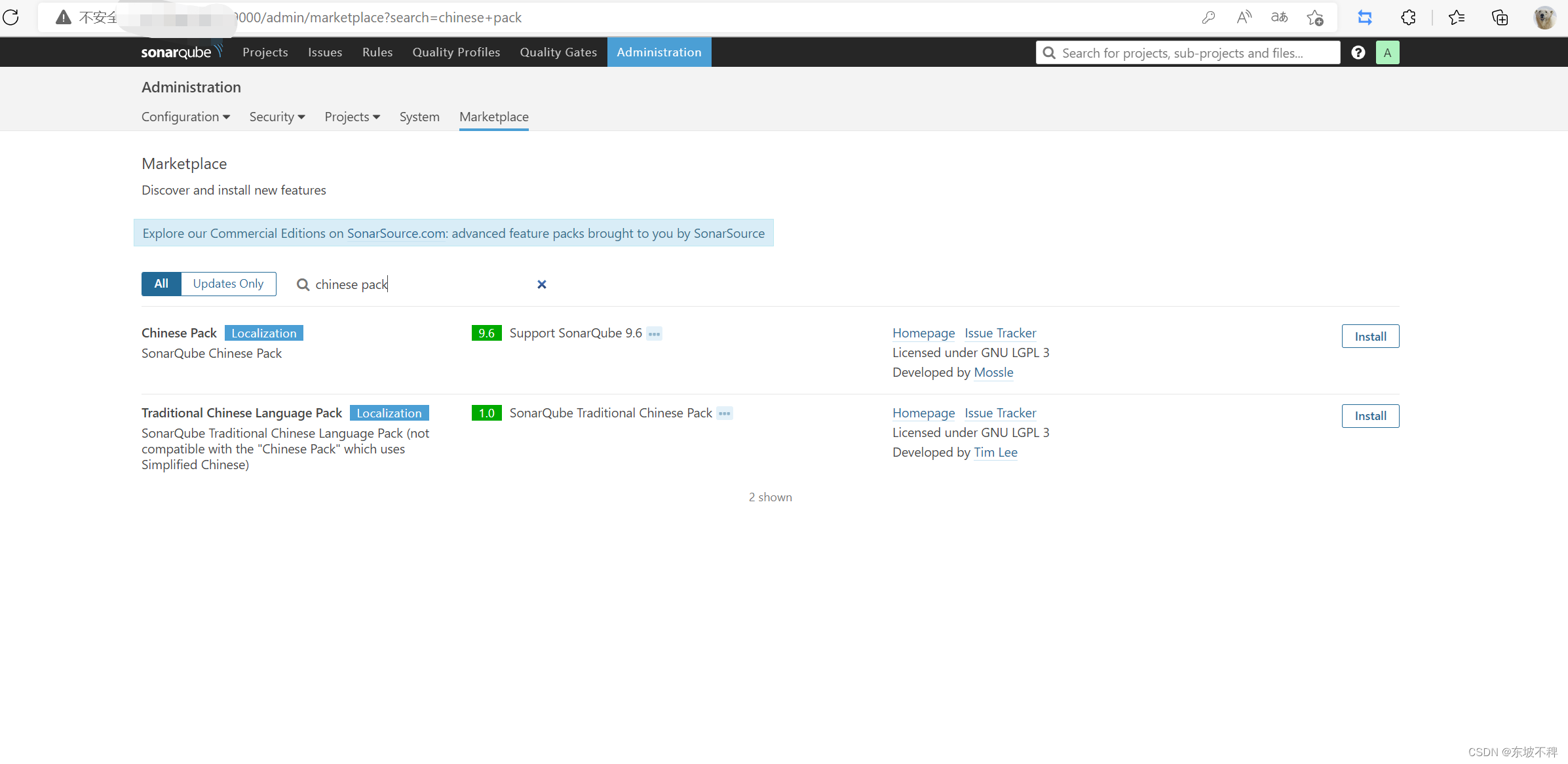Viewport: 1568px width, 764px height.
Task: Open the Homepage link of Traditional Chinese Language Pack
Action: pyautogui.click(x=923, y=413)
